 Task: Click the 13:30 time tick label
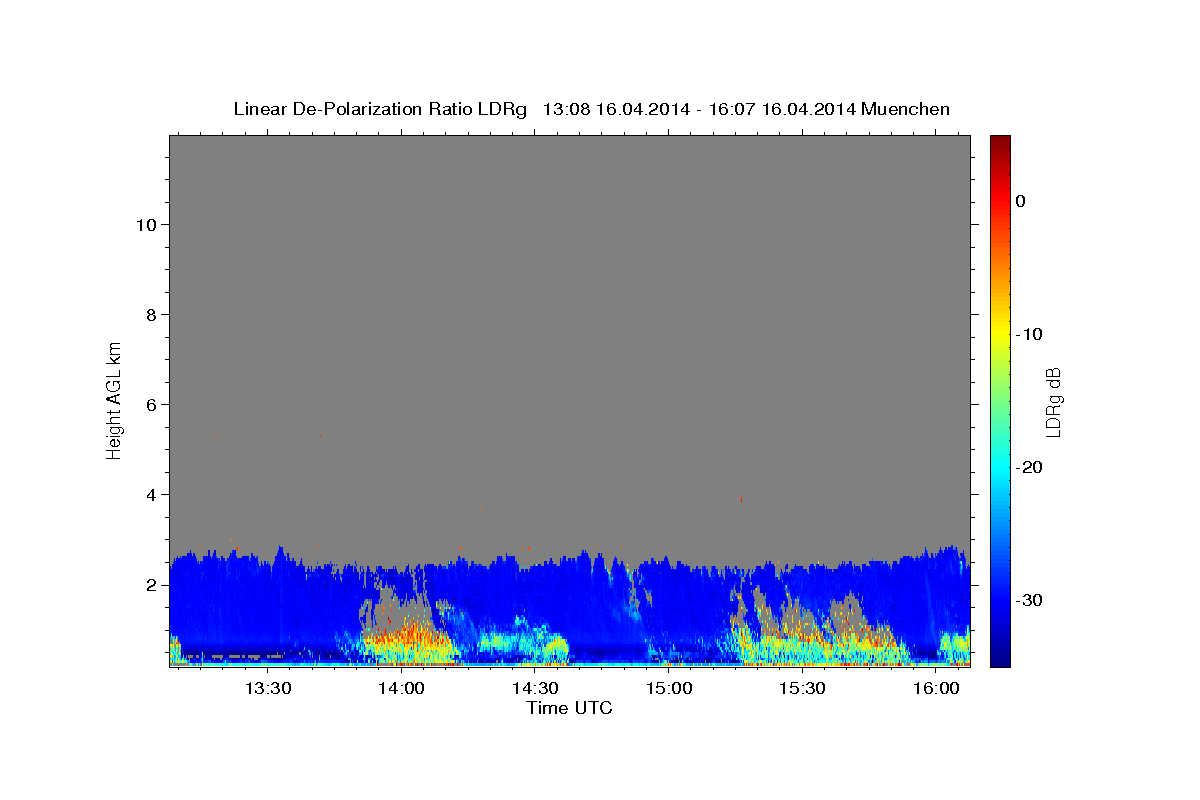(x=269, y=689)
